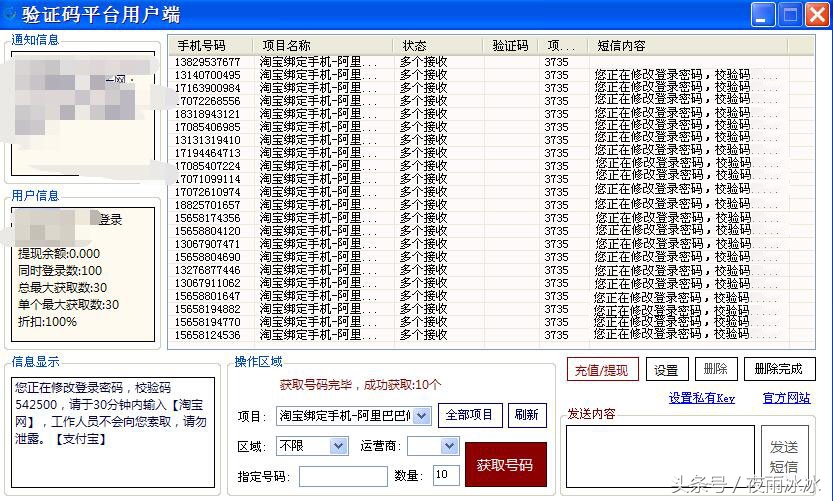Open the 官方网站 link

tap(786, 398)
